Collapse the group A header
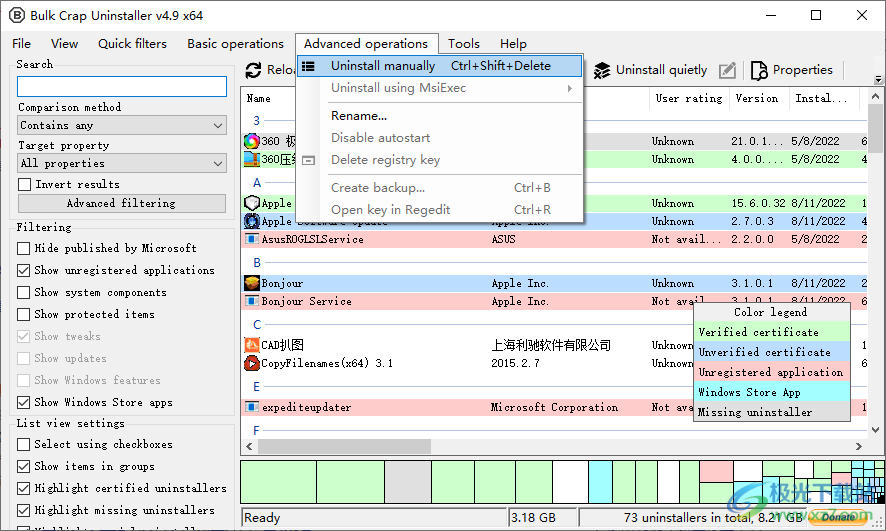This screenshot has height=531, width=886. coord(257,183)
